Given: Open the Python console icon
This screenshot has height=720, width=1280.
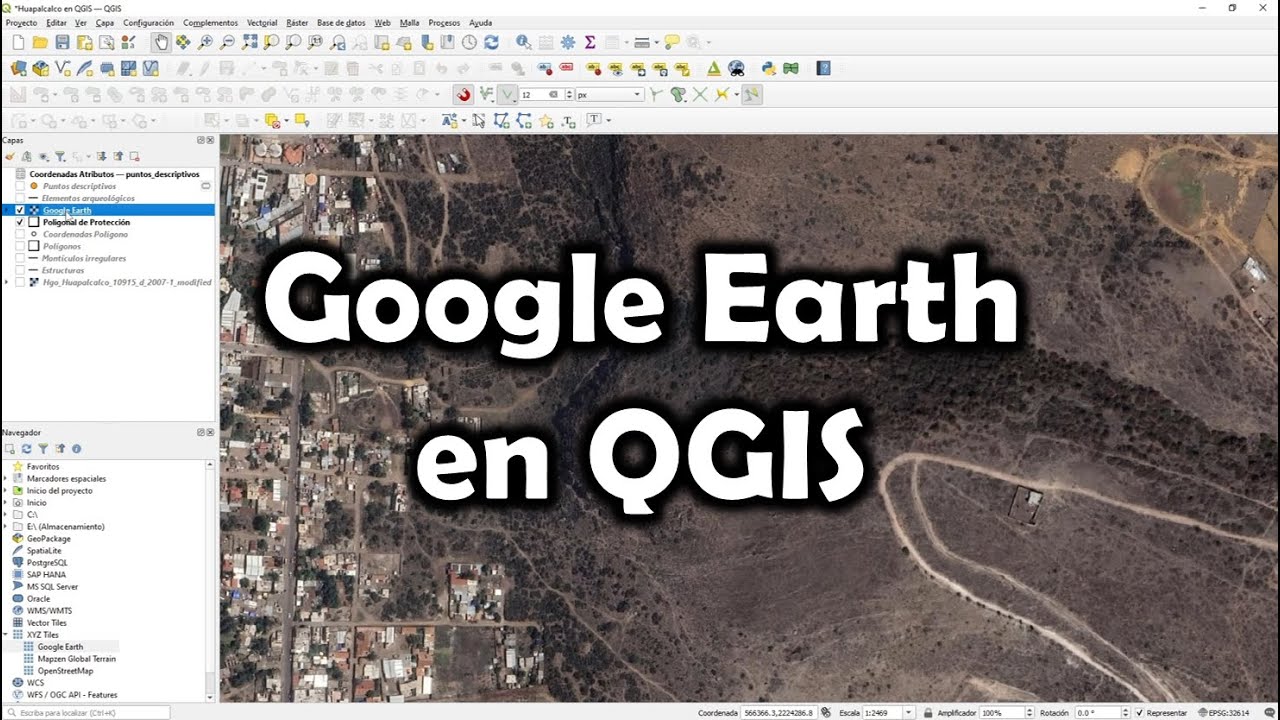Looking at the screenshot, I should click(769, 69).
